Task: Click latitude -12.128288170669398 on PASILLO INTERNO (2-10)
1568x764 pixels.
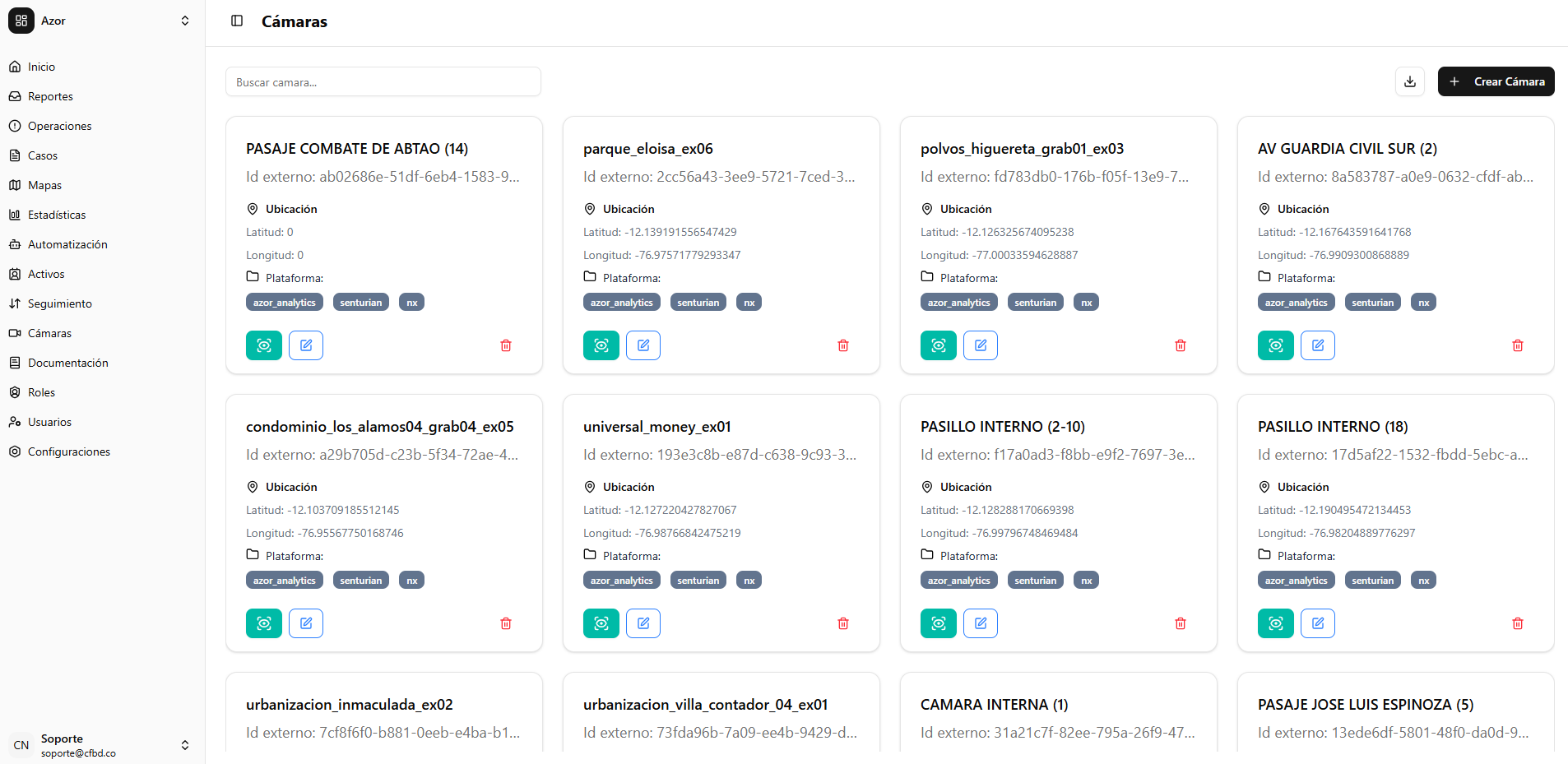Action: pyautogui.click(x=997, y=510)
